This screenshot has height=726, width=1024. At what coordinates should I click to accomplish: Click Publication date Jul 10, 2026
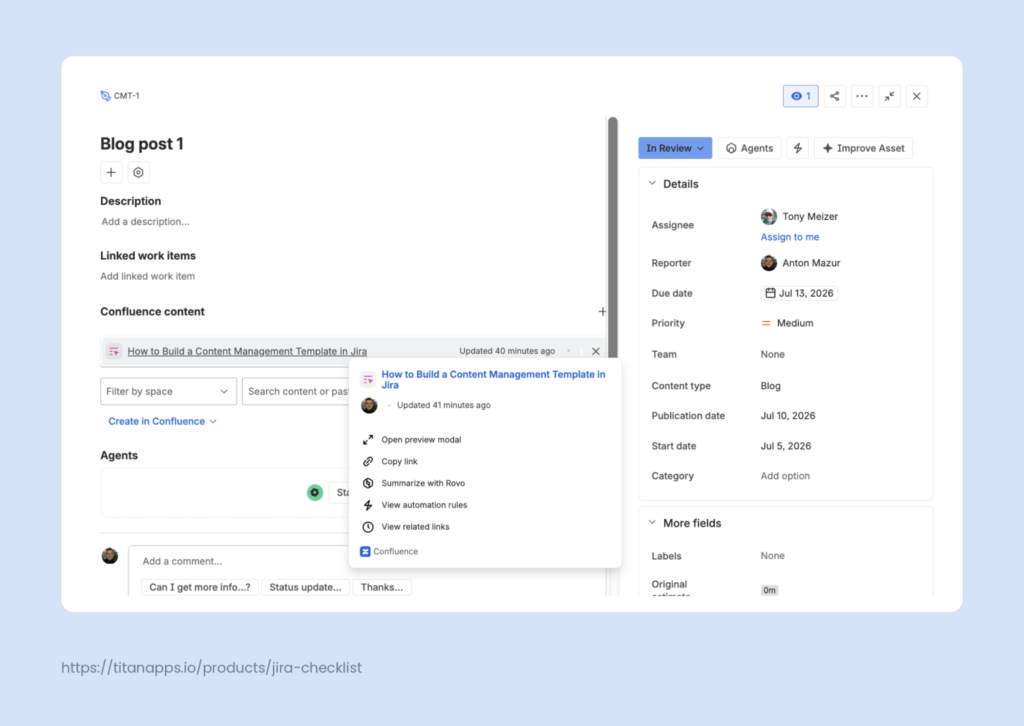pos(788,416)
